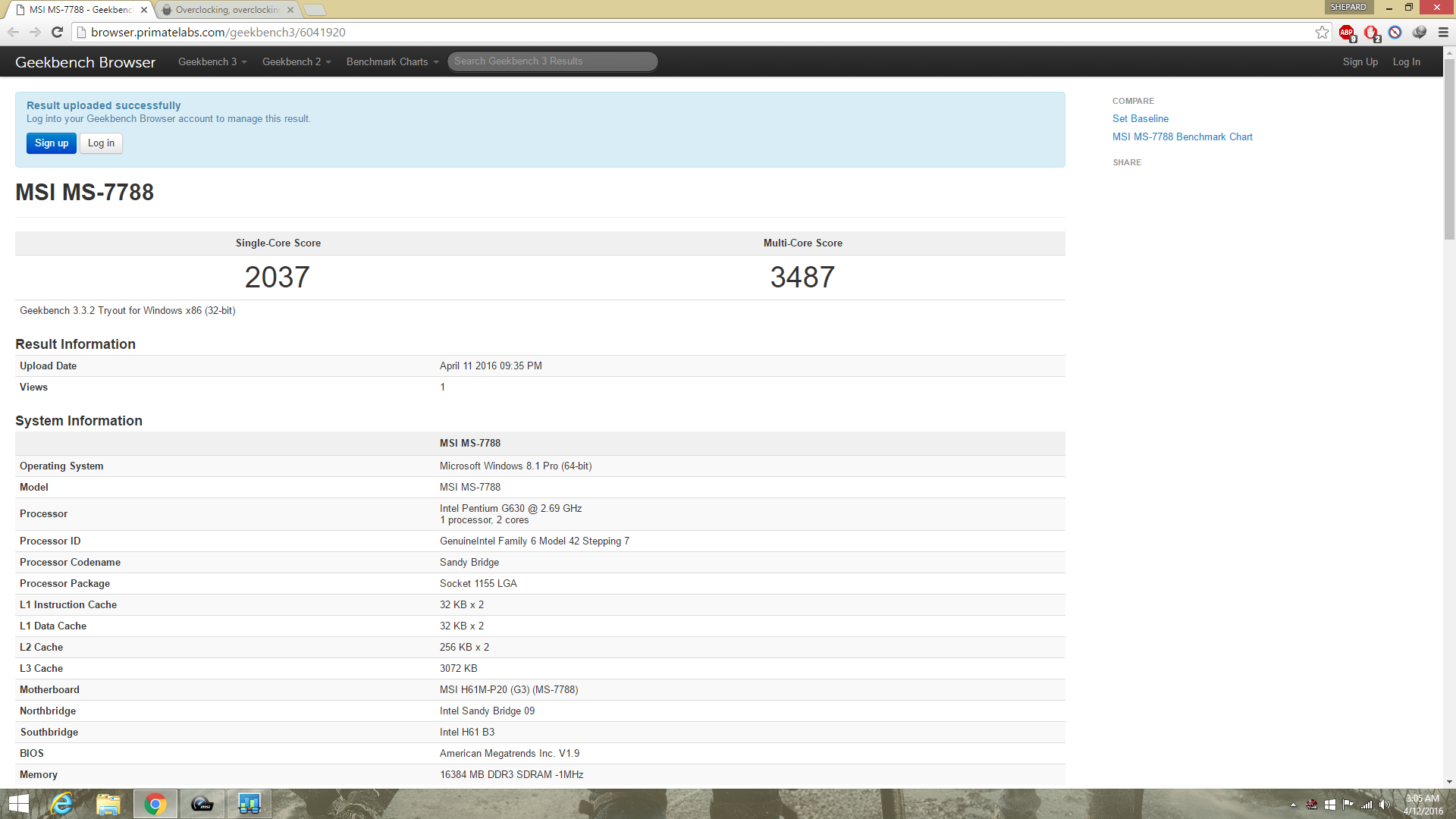Open the red stop-hand blocker extension

tap(1371, 33)
